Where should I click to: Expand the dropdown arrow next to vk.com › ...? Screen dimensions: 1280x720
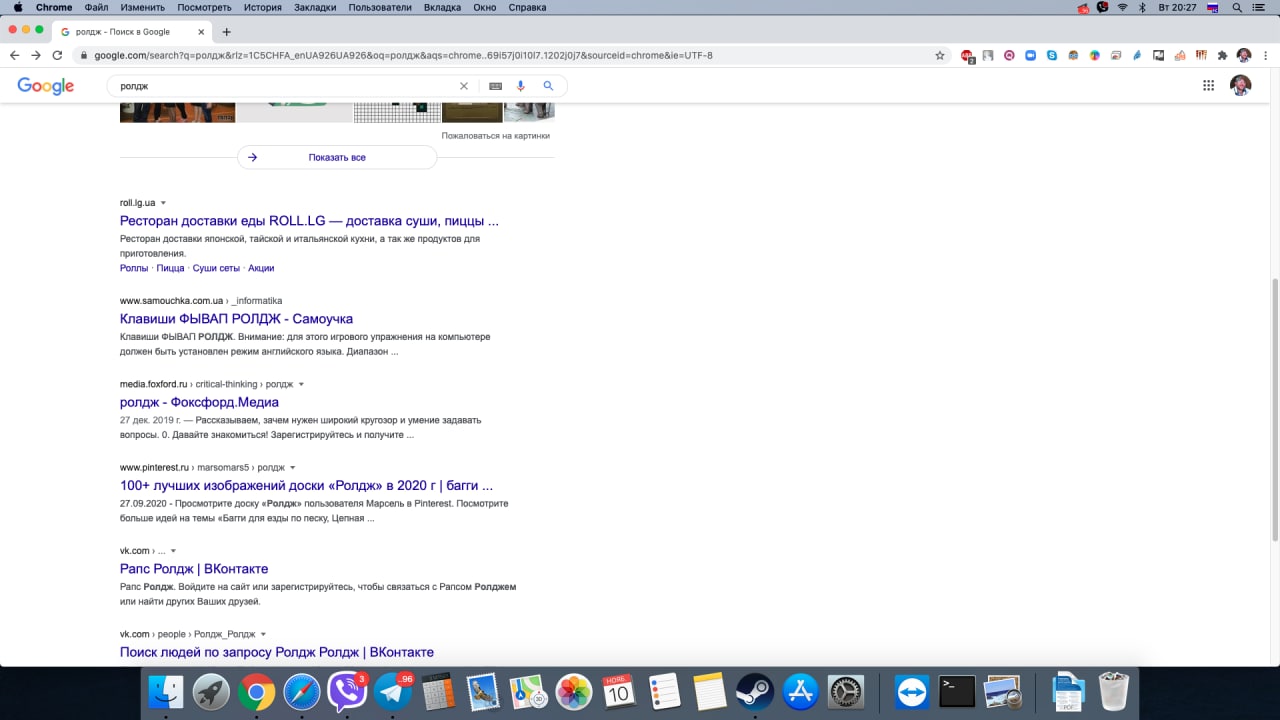173,551
